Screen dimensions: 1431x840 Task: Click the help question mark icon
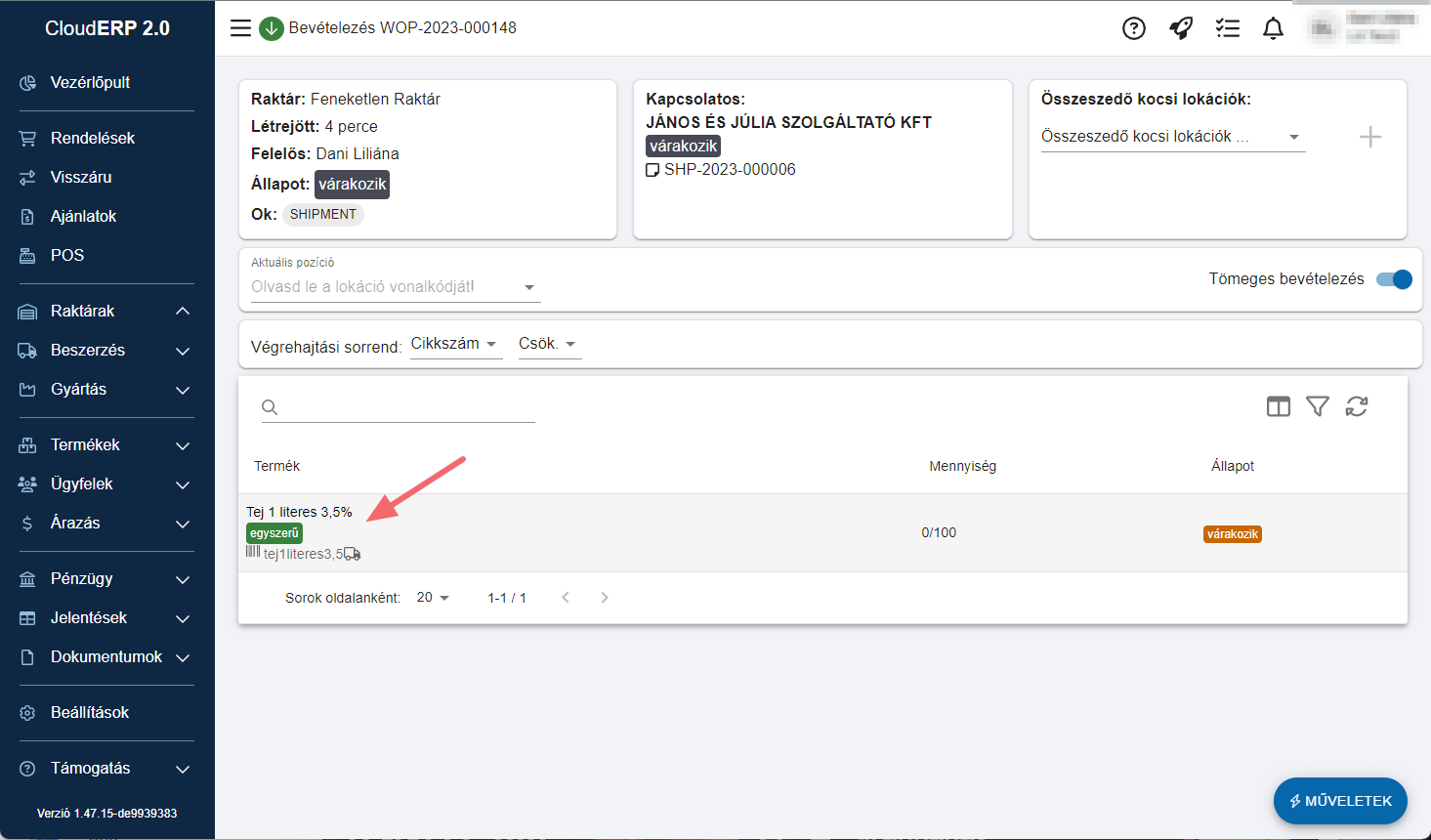(x=1133, y=28)
